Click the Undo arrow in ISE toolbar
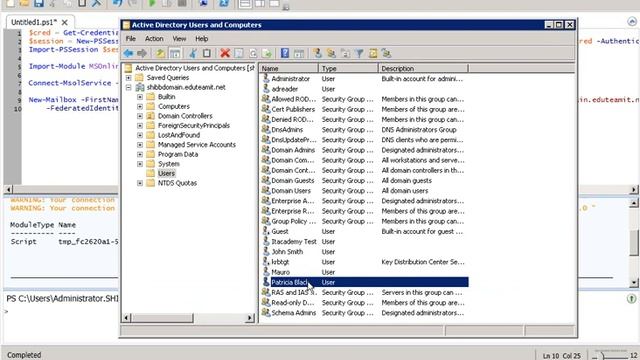The image size is (640, 360). (x=118, y=3)
